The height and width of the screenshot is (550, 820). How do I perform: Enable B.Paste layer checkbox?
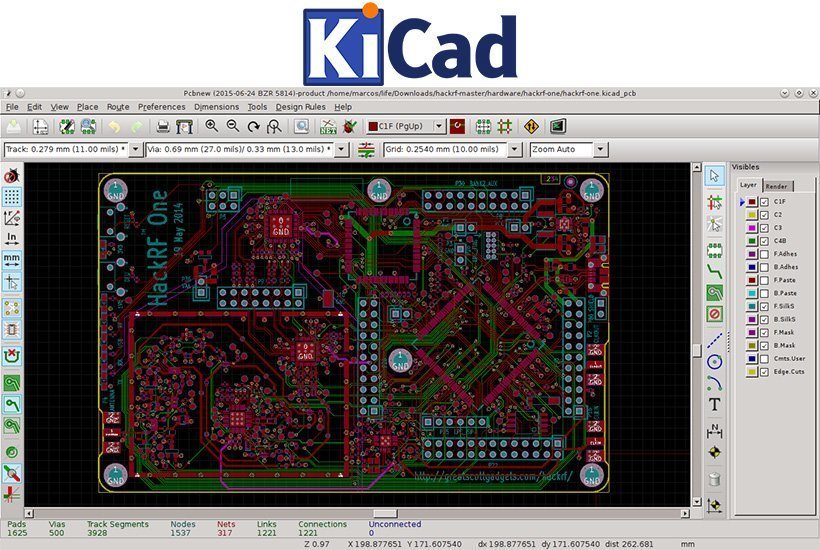764,293
